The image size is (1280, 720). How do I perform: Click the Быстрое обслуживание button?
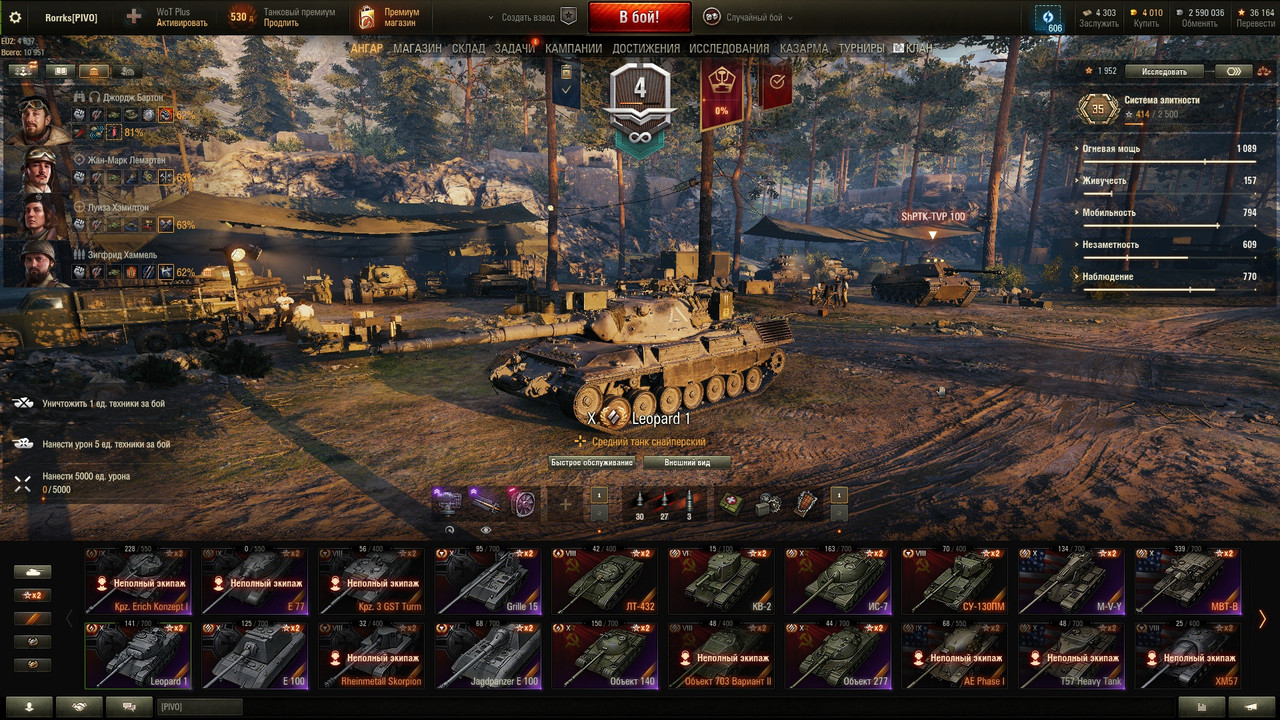[591, 463]
